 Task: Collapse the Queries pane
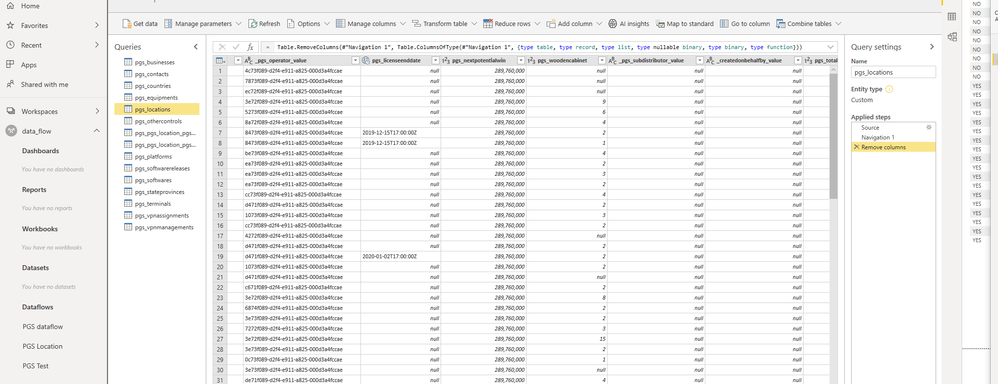(195, 47)
